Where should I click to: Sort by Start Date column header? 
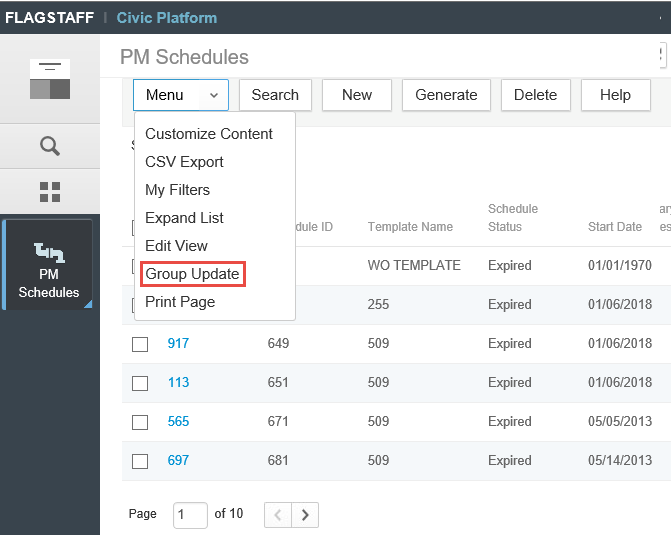[615, 227]
